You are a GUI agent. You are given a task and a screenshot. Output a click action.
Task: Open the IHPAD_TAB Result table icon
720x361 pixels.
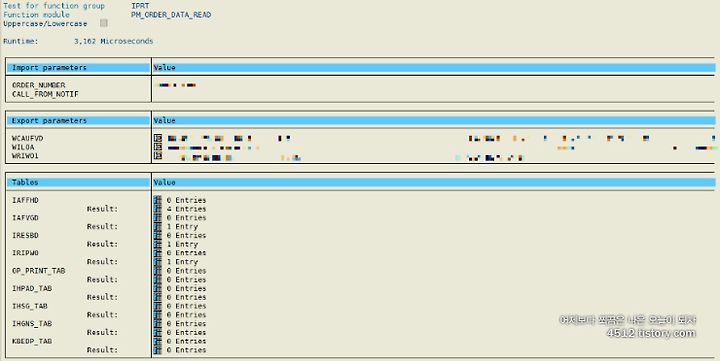point(158,297)
